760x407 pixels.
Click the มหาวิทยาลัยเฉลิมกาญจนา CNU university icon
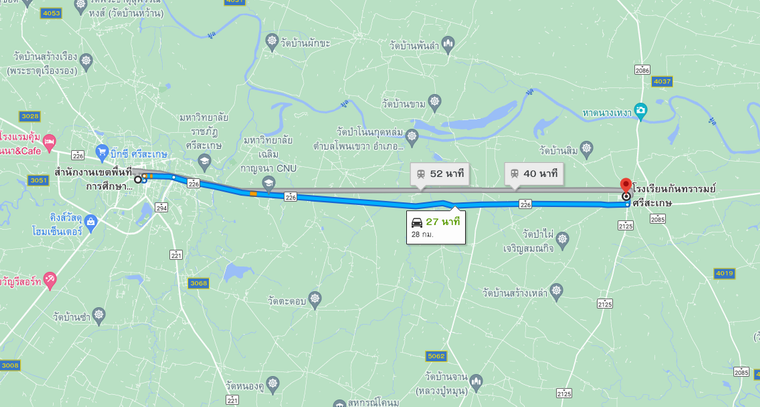point(268,184)
